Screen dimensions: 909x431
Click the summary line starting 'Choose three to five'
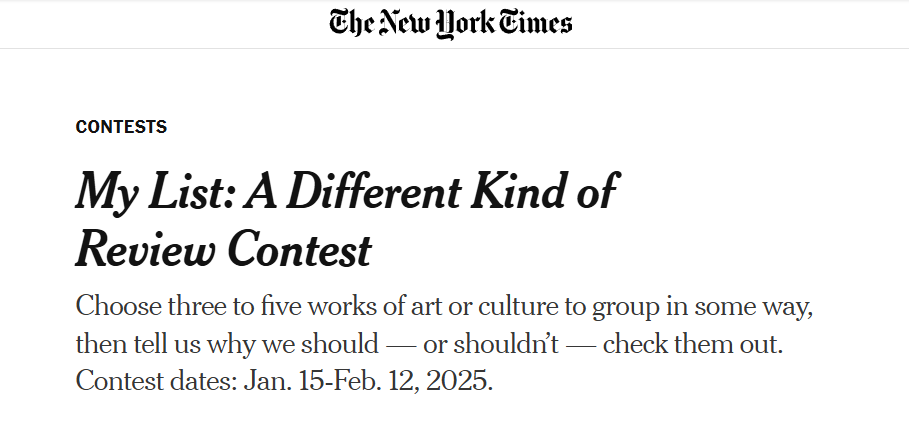pos(445,306)
